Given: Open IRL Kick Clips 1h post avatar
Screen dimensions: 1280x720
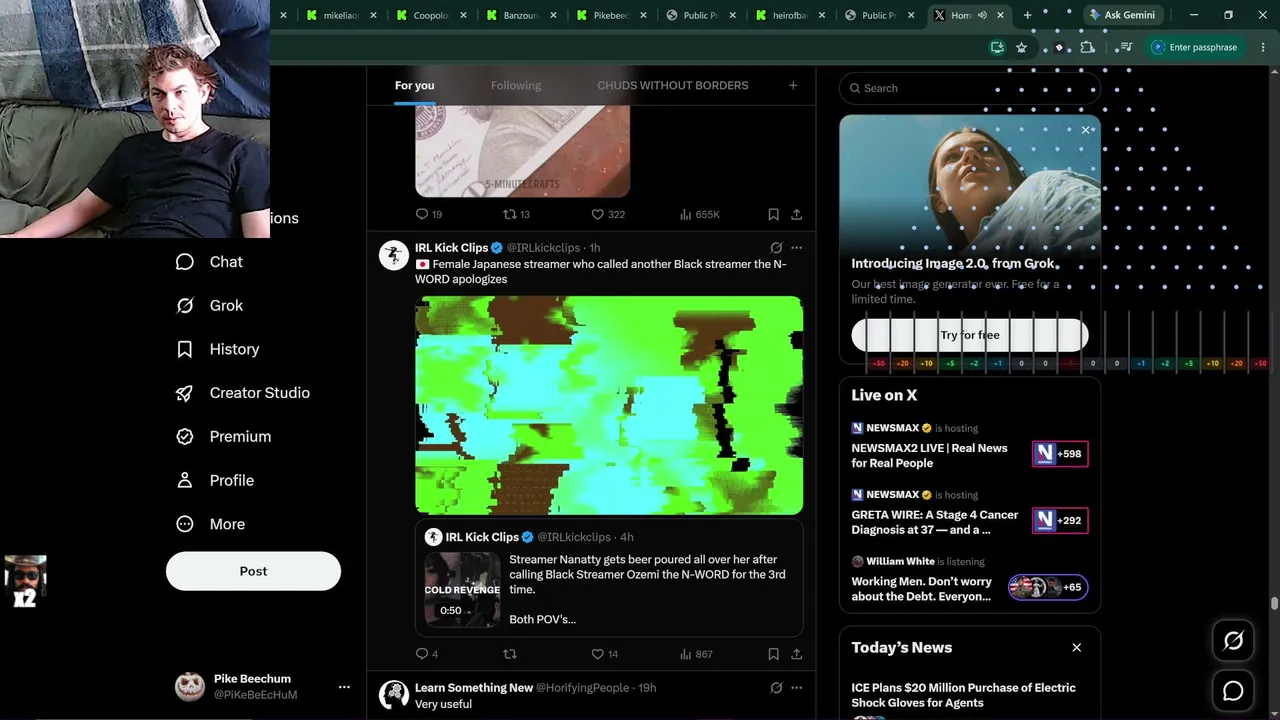Looking at the screenshot, I should [394, 255].
